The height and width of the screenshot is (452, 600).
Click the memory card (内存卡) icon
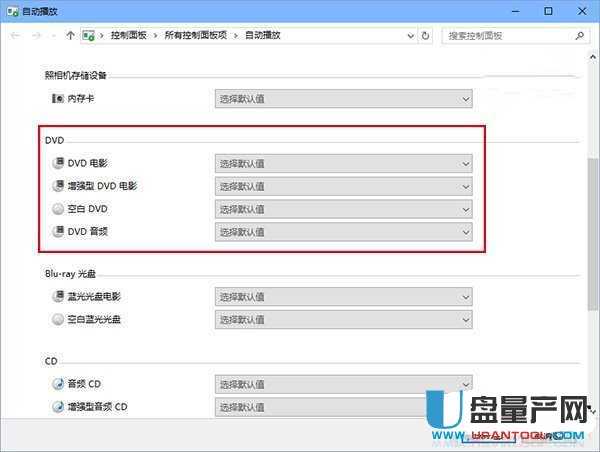57,99
